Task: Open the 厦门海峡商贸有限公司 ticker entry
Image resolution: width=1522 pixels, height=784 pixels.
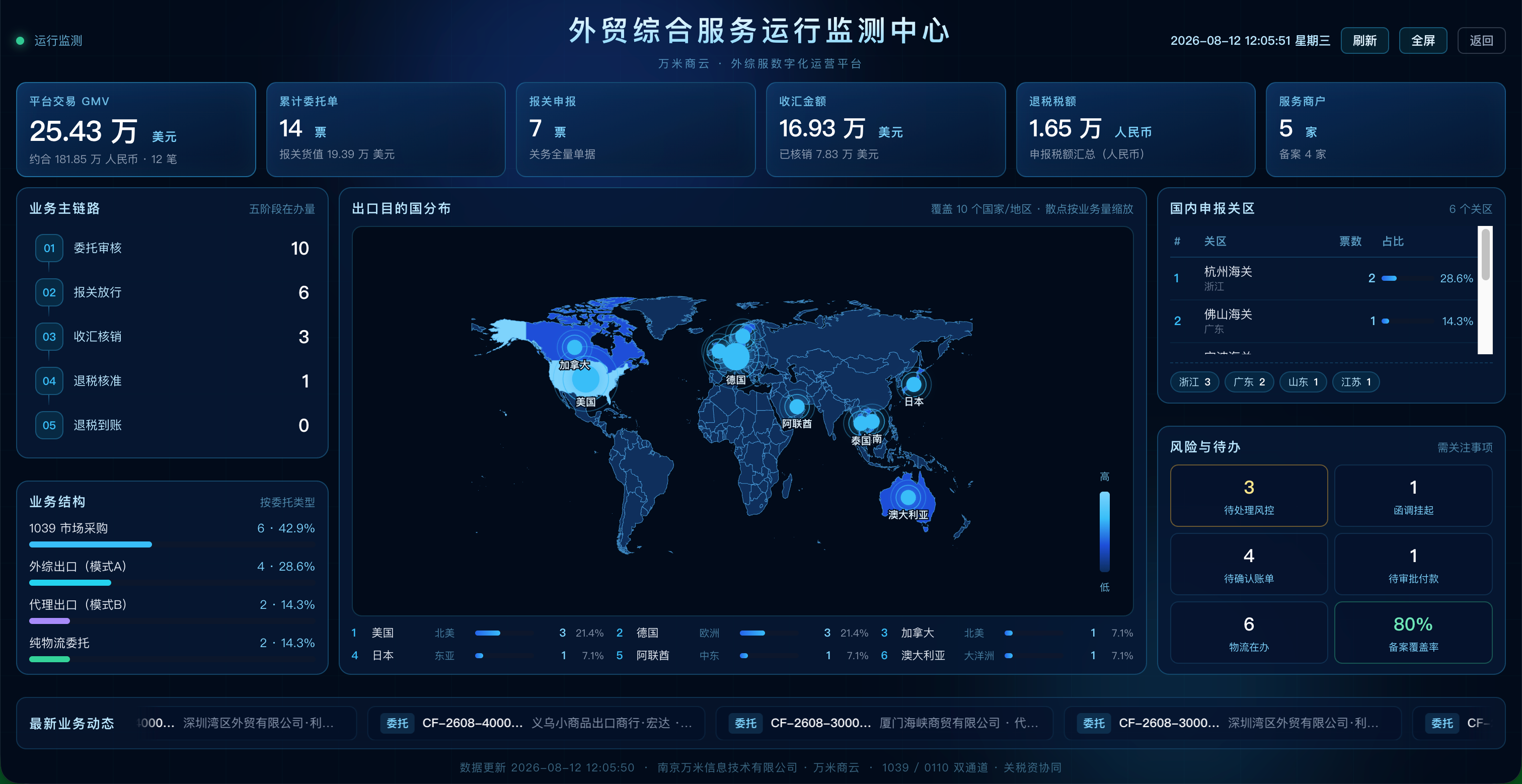Action: 884,723
